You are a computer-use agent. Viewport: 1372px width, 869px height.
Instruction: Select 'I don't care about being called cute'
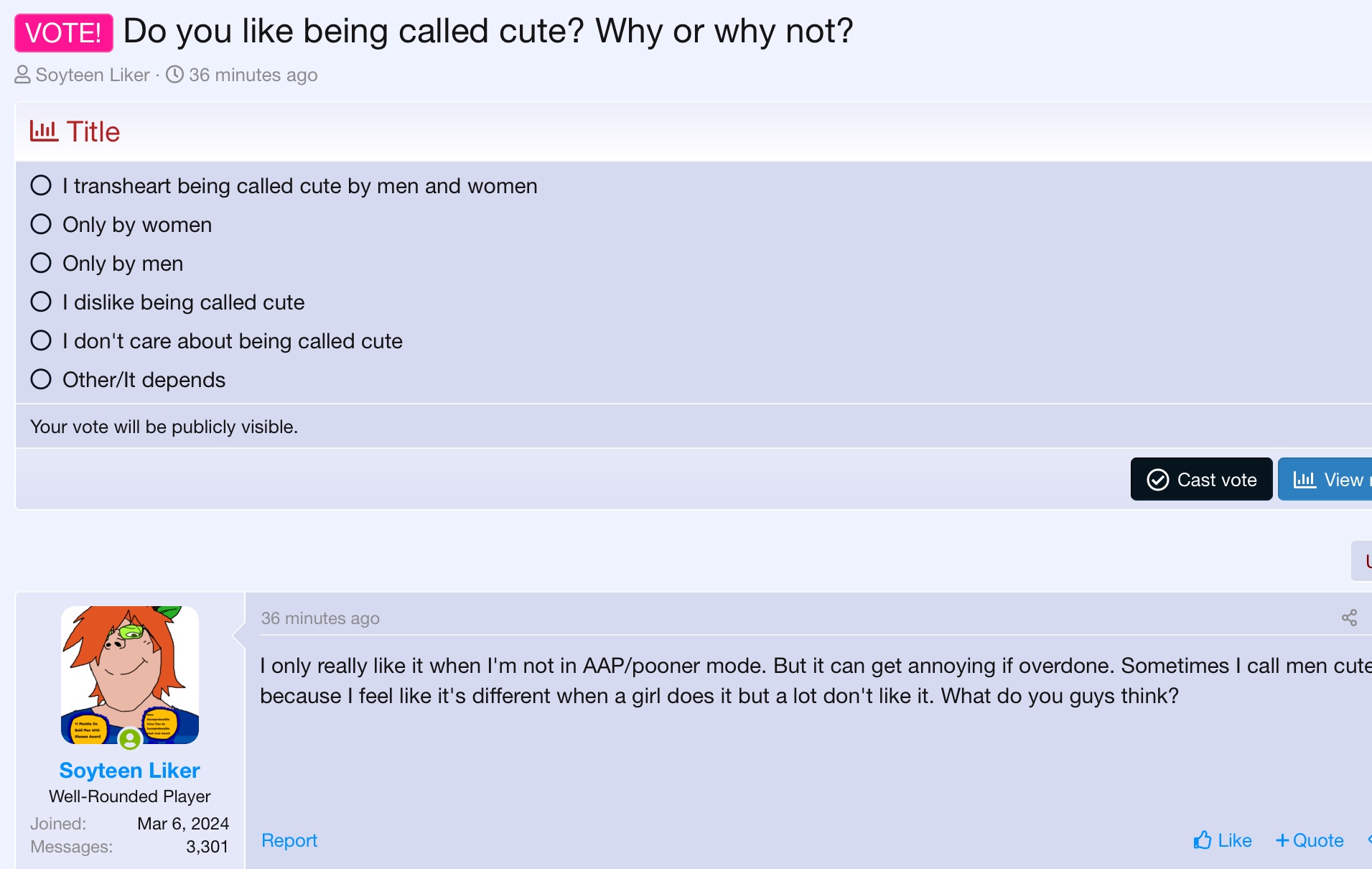point(41,341)
